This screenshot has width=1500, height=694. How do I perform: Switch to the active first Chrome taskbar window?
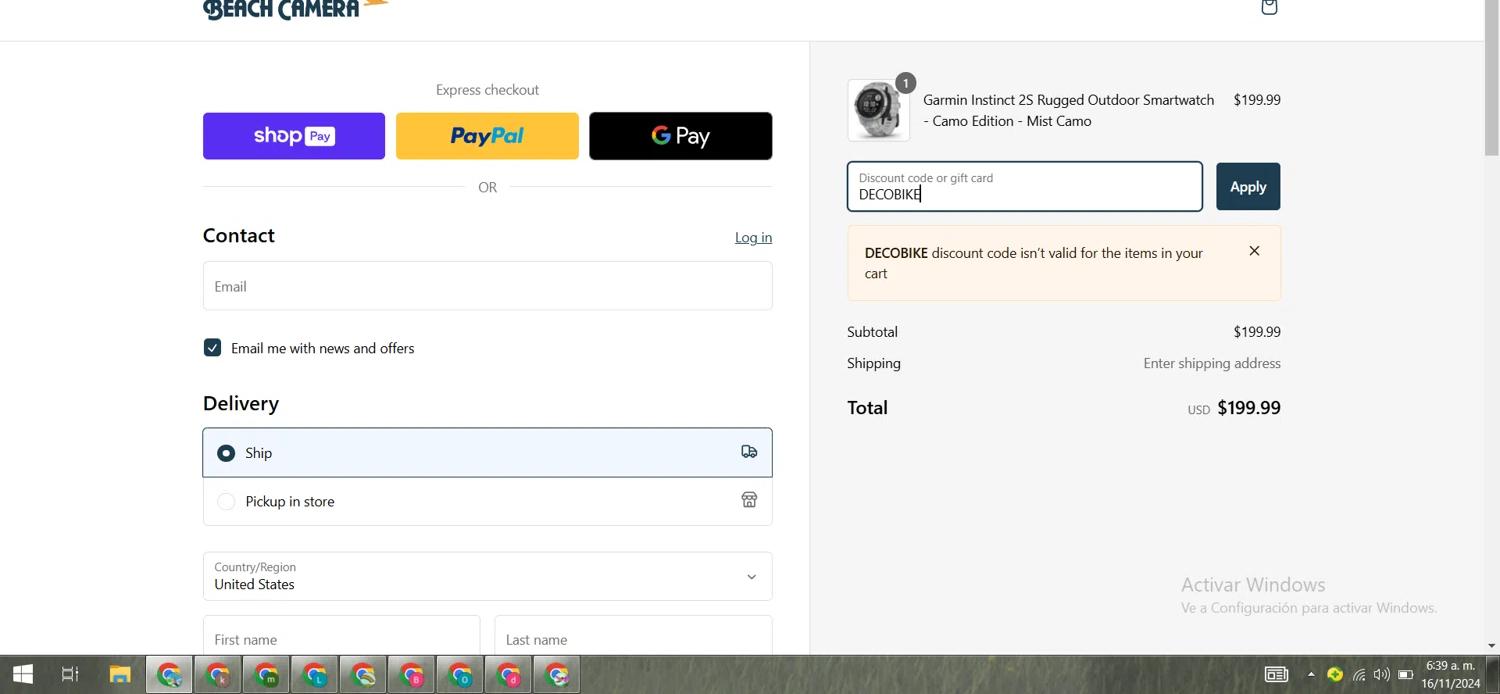pos(170,675)
